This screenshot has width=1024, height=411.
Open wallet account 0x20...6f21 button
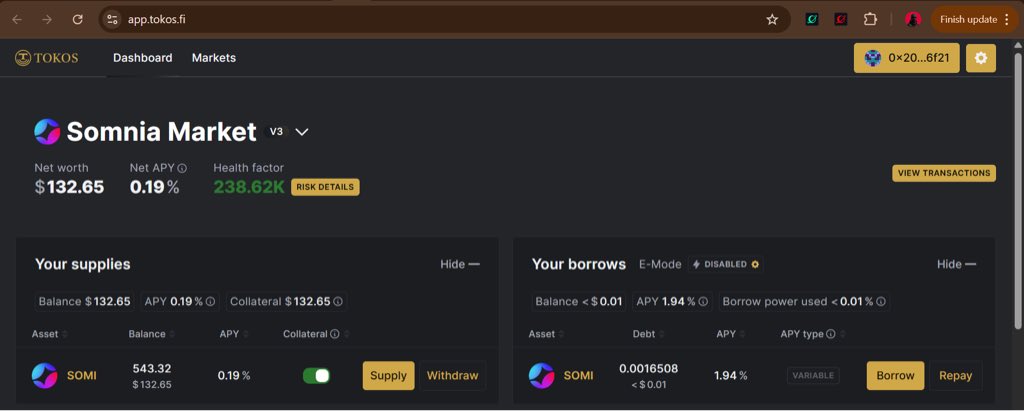pos(906,58)
